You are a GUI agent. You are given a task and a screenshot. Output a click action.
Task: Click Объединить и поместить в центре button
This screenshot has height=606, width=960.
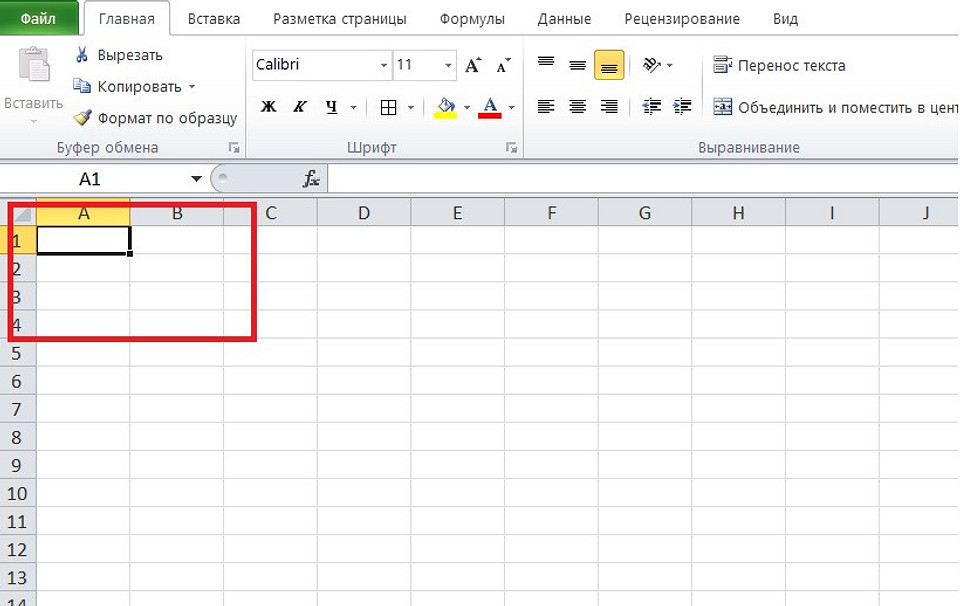coord(836,107)
